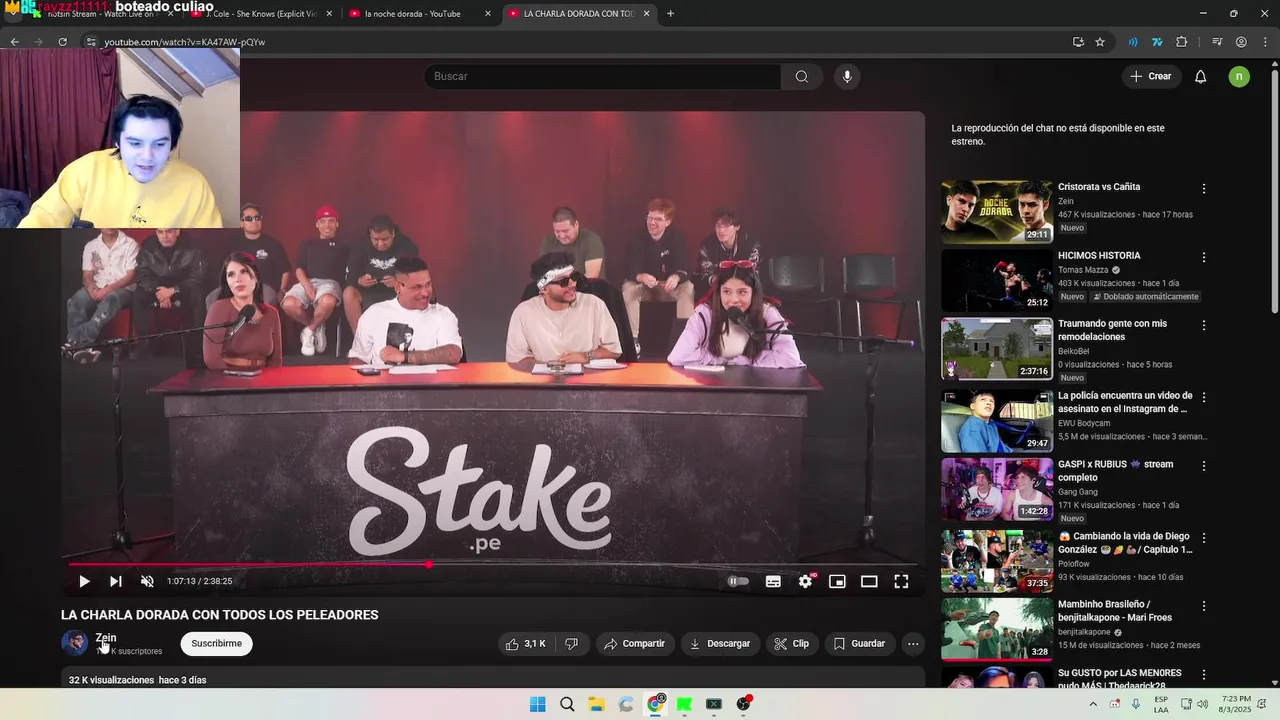The height and width of the screenshot is (720, 1280).
Task: Open the volume tray icon
Action: click(x=1203, y=704)
